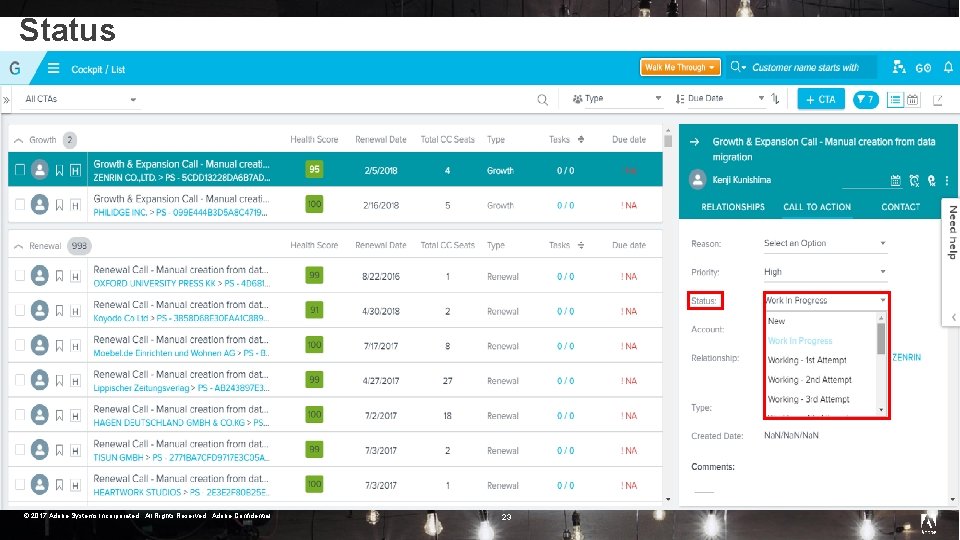
Task: Switch to the CONTACT tab
Action: point(900,207)
